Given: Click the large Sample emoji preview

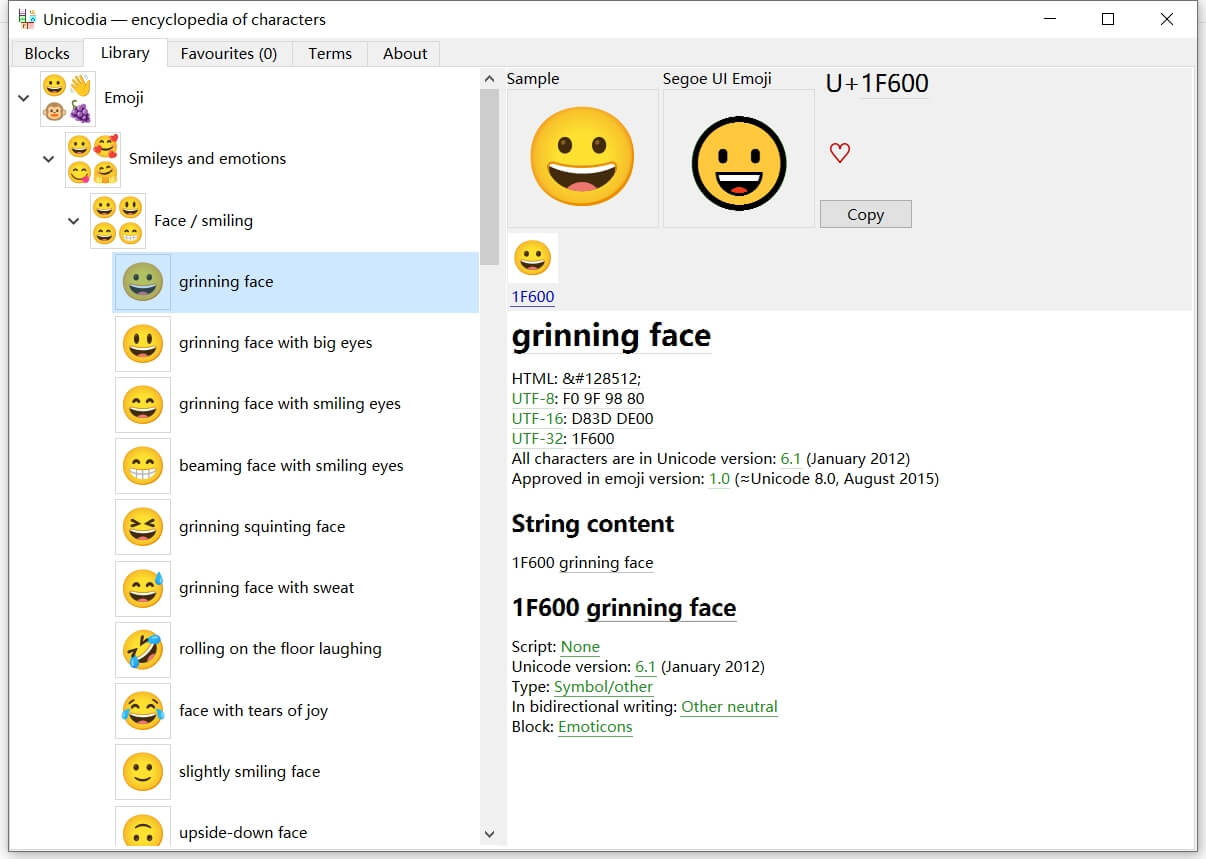Looking at the screenshot, I should [583, 159].
